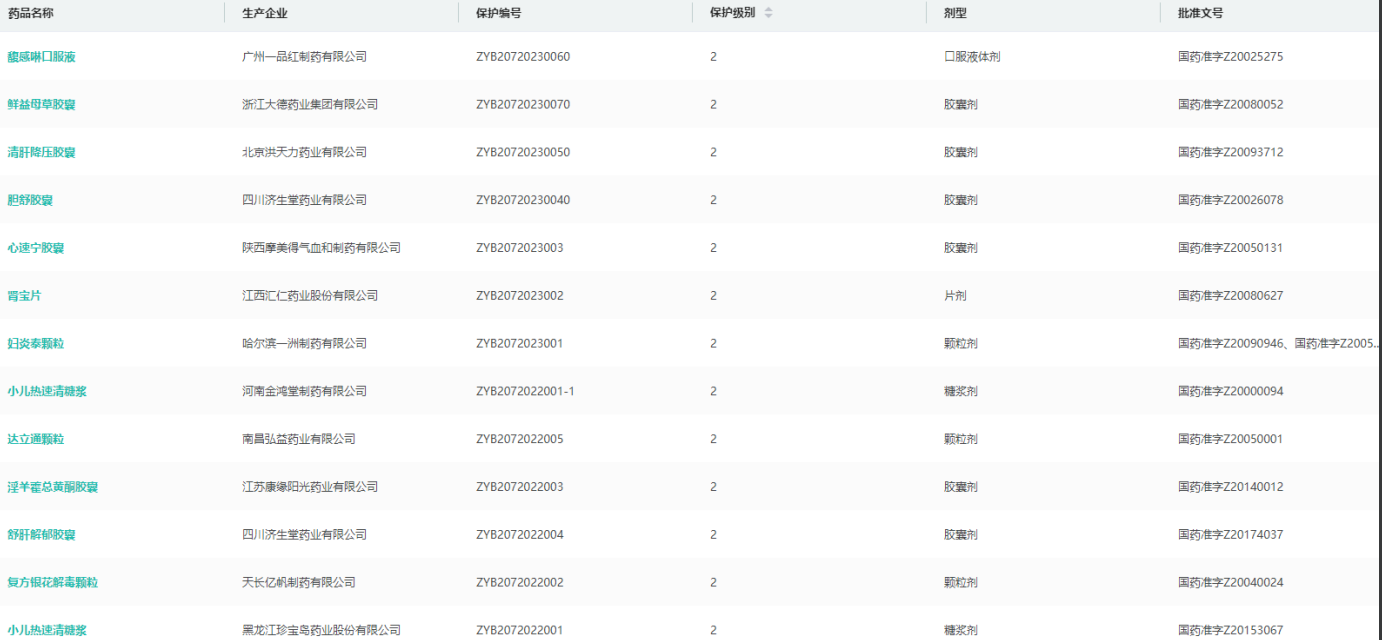The width and height of the screenshot is (1382, 640).
Task: Select manufacturer 浙江大德药业集团有限公司
Action: (x=310, y=105)
